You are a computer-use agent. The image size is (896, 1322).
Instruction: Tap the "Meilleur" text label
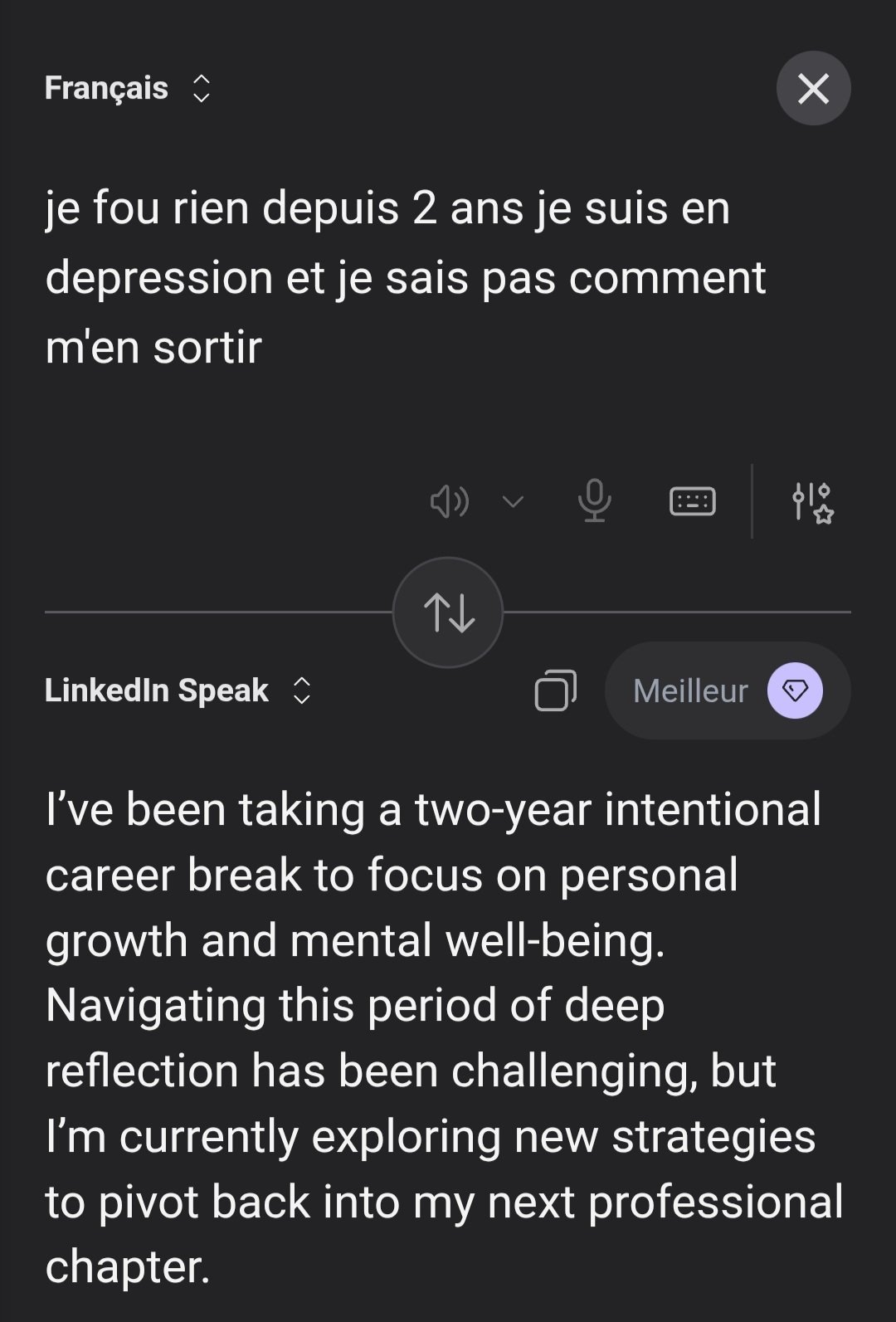(x=690, y=690)
